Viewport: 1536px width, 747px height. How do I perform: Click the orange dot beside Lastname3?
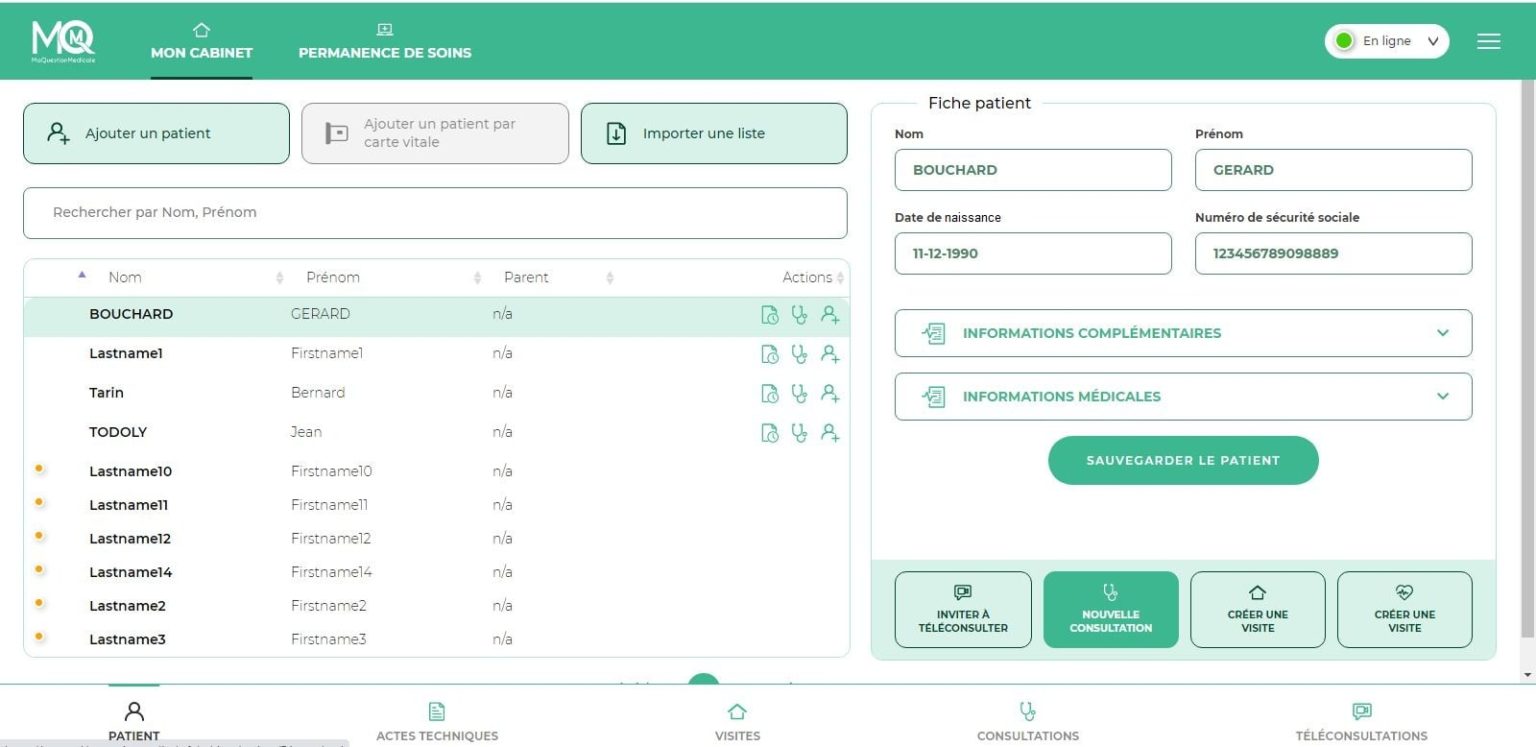tap(39, 636)
